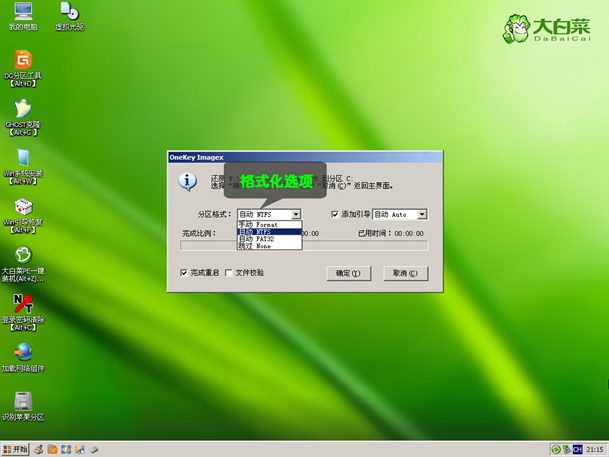Toggle the 添加引导 (add boot) checkbox
This screenshot has height=457, width=609.
(335, 214)
